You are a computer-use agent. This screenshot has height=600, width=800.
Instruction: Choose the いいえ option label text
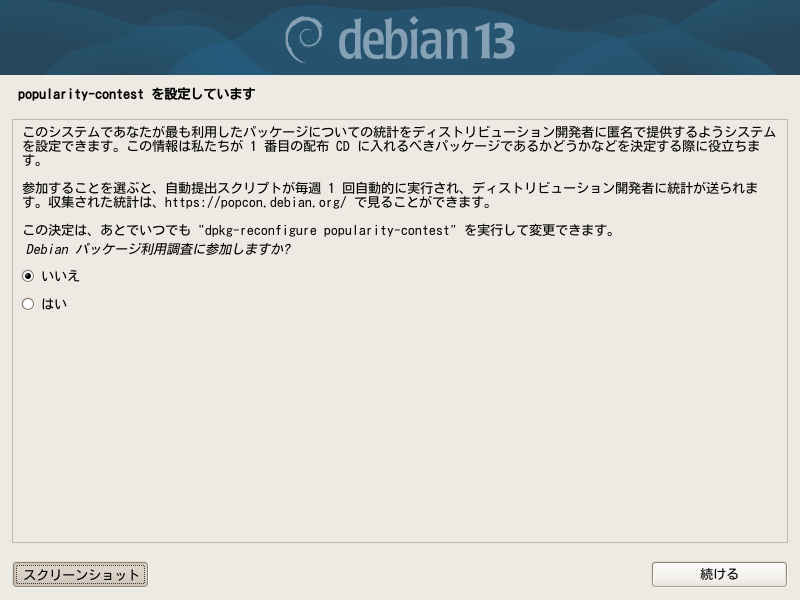point(60,276)
